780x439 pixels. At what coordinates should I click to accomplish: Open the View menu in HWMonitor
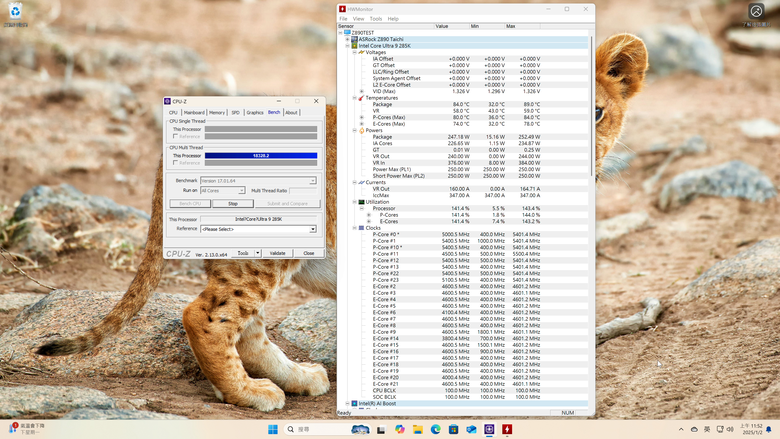pyautogui.click(x=358, y=19)
